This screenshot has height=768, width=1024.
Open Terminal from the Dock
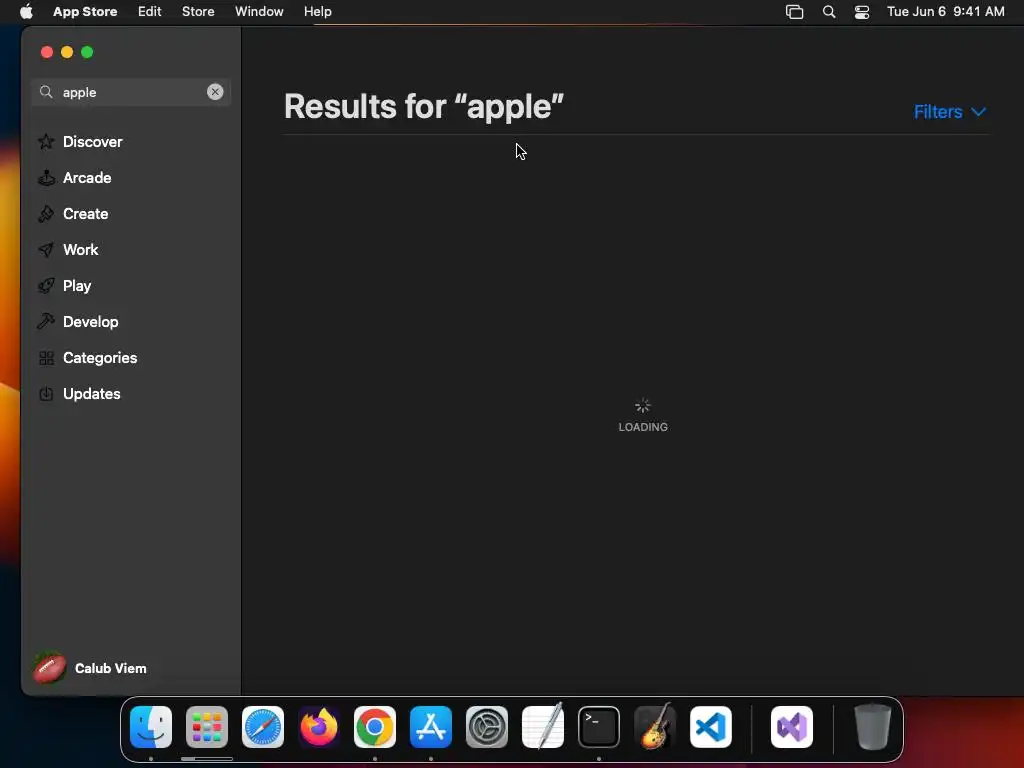tap(599, 727)
